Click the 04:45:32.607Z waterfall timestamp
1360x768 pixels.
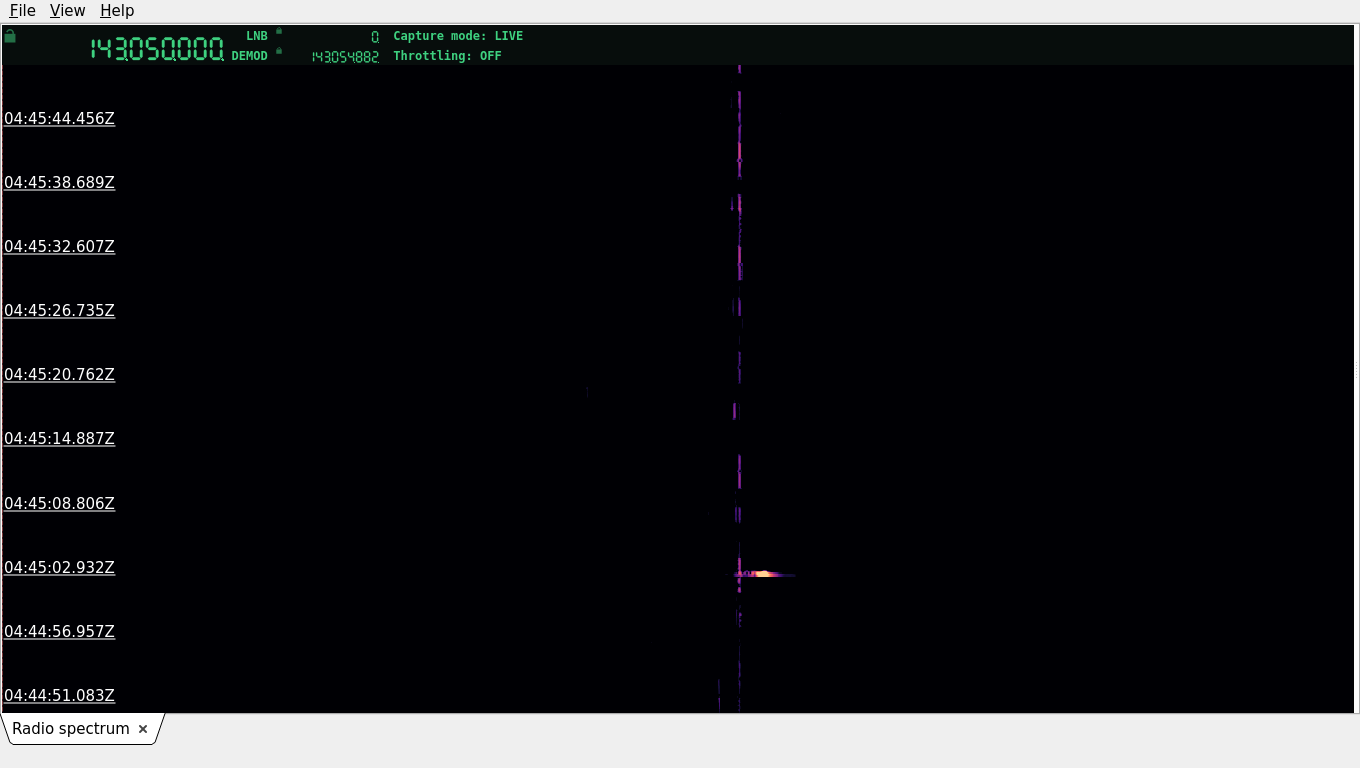click(60, 247)
